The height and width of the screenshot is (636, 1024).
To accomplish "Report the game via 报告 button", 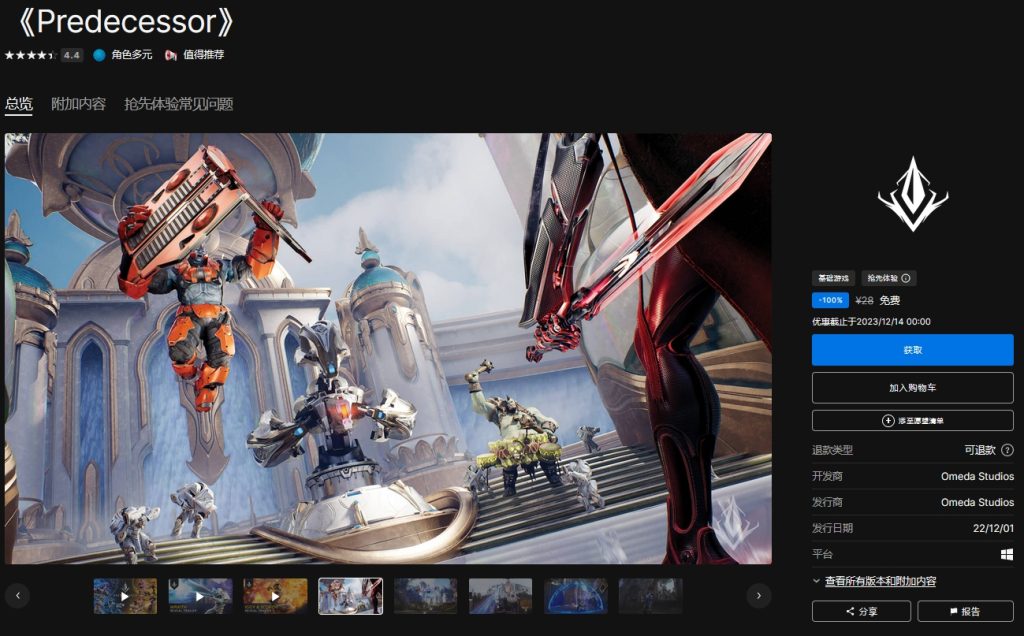I will 964,611.
